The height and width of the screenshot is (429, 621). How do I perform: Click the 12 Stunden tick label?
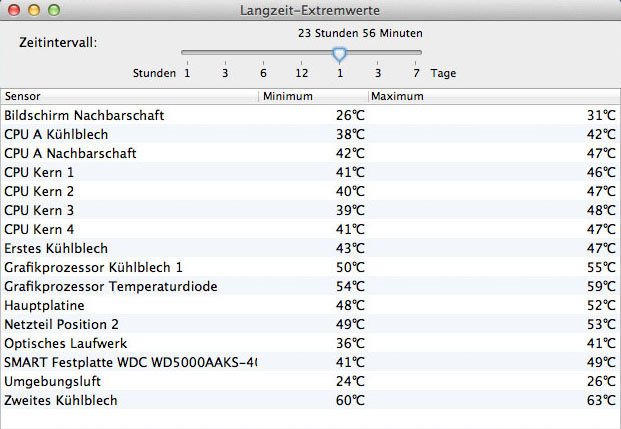pos(301,73)
